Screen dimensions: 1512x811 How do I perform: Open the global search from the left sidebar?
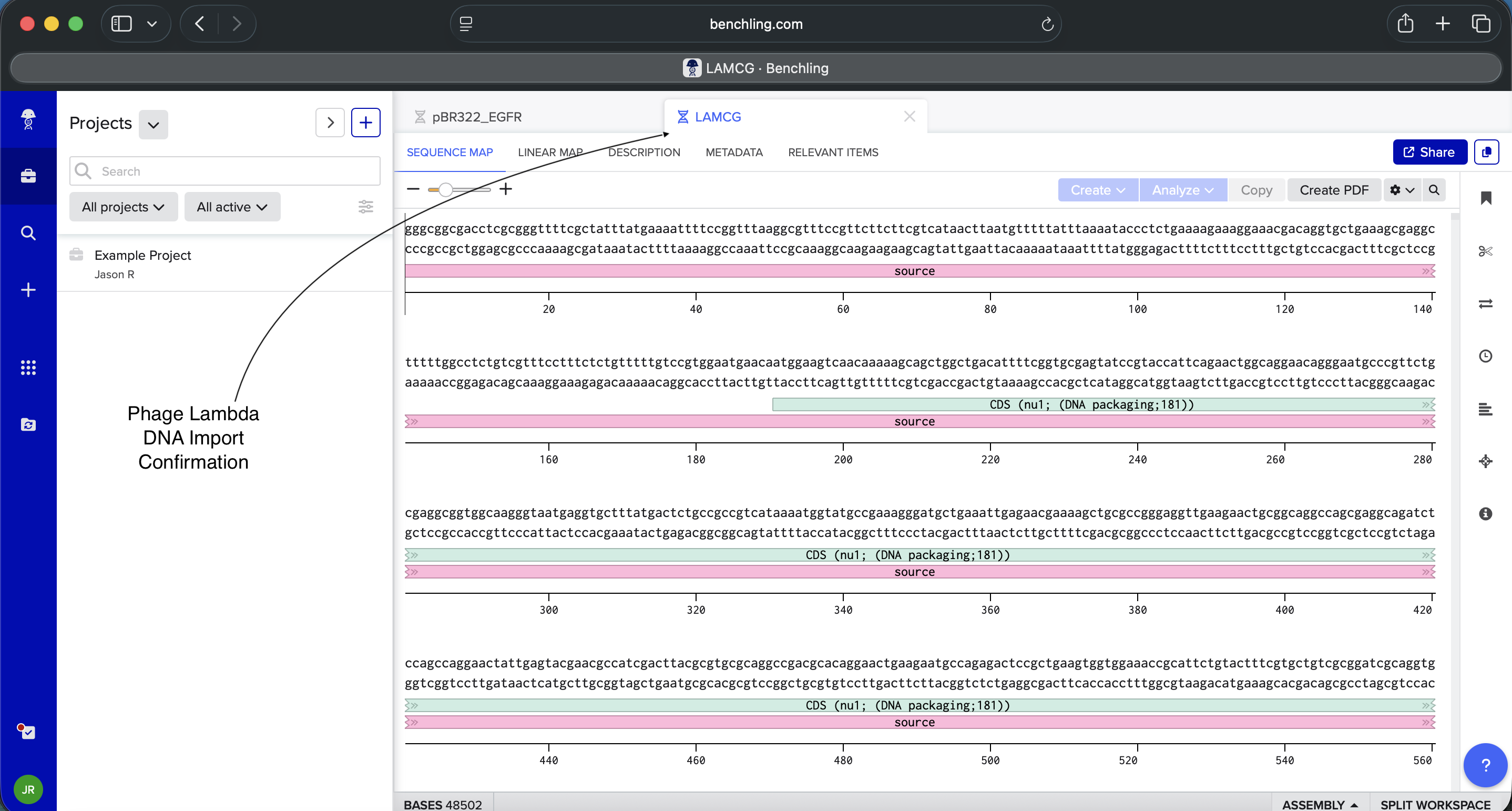pos(28,232)
